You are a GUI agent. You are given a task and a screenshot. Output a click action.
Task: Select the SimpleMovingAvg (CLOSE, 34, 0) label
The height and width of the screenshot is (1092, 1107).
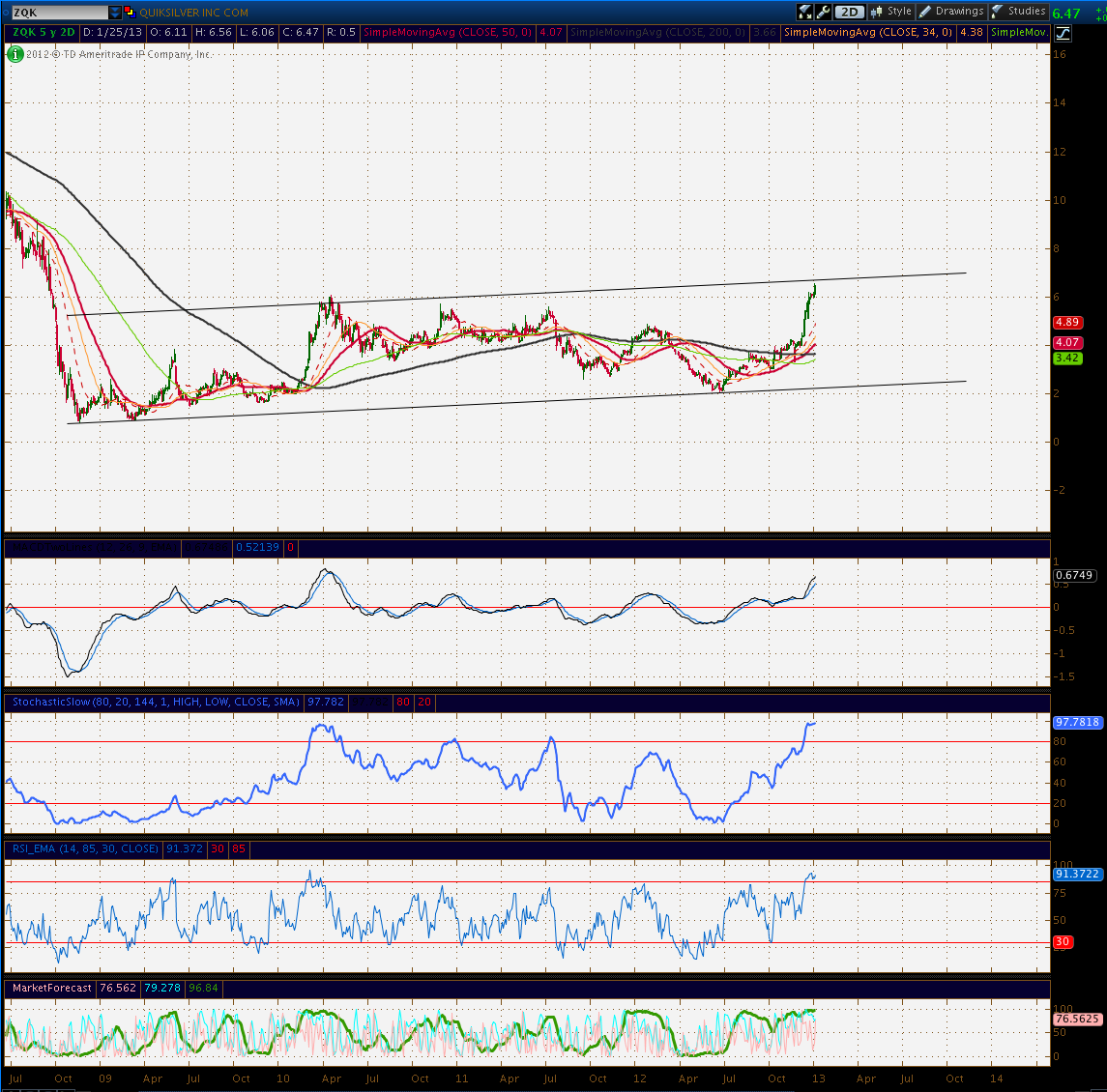click(x=867, y=33)
